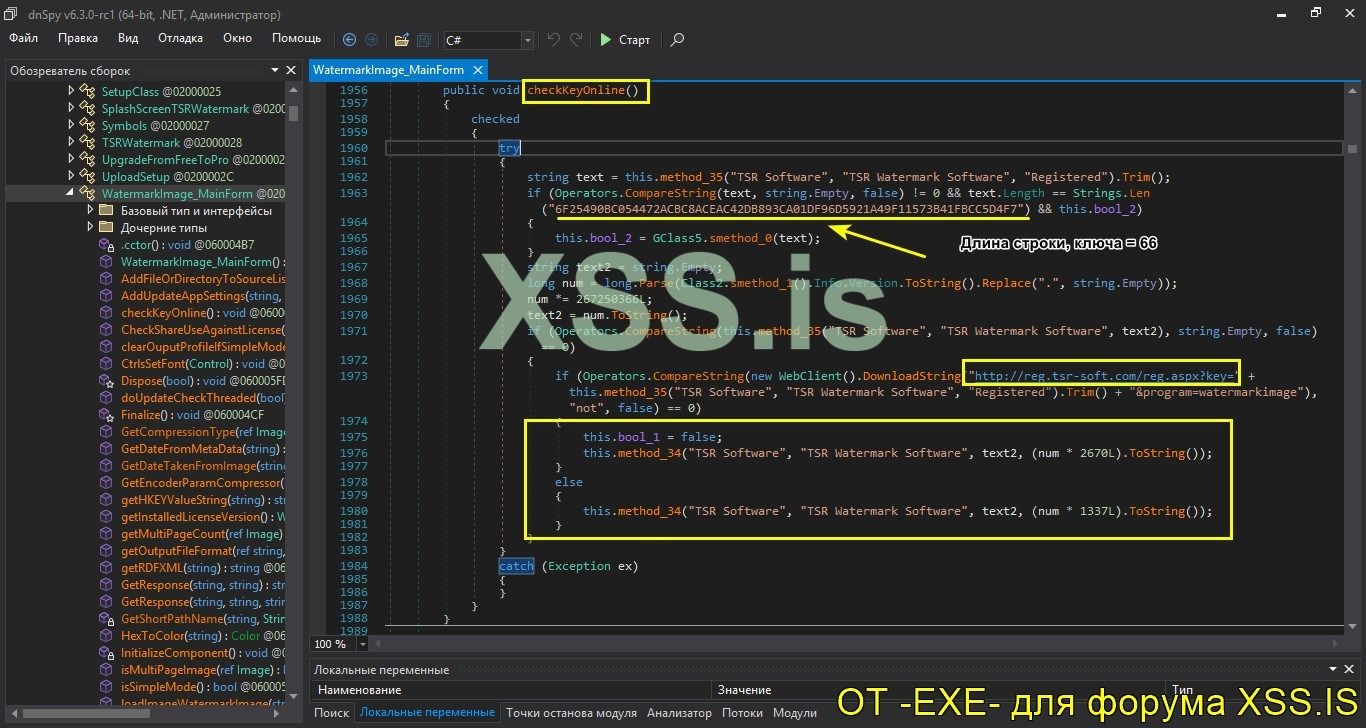Expand the SetupClass node
Screen dimensions: 1366x728
click(71, 91)
